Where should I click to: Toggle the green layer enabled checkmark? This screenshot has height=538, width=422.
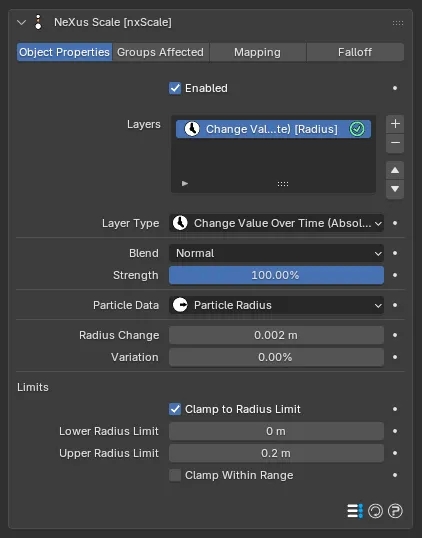pos(357,129)
